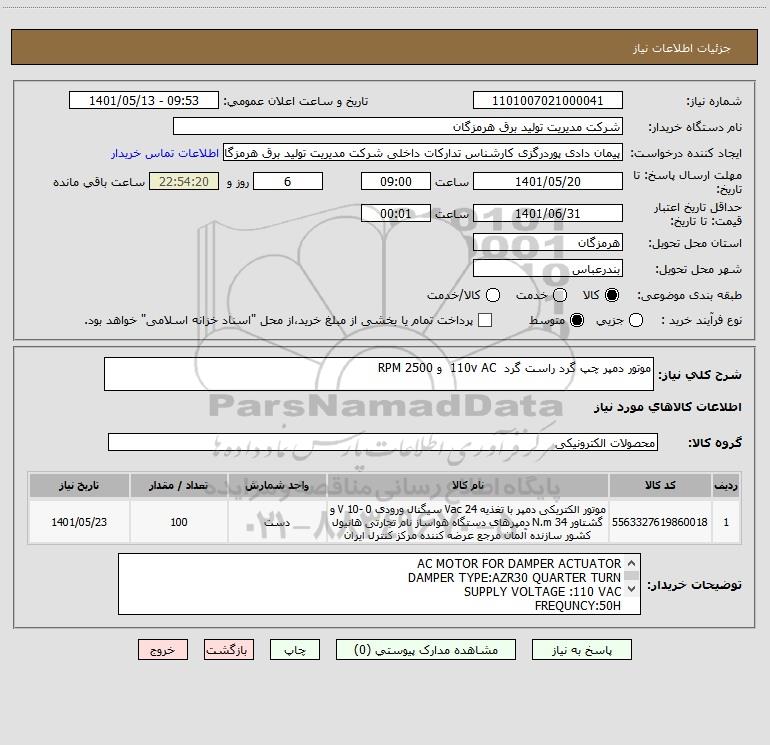Click the کد کالا column header
Image resolution: width=770 pixels, height=745 pixels.
click(x=660, y=485)
